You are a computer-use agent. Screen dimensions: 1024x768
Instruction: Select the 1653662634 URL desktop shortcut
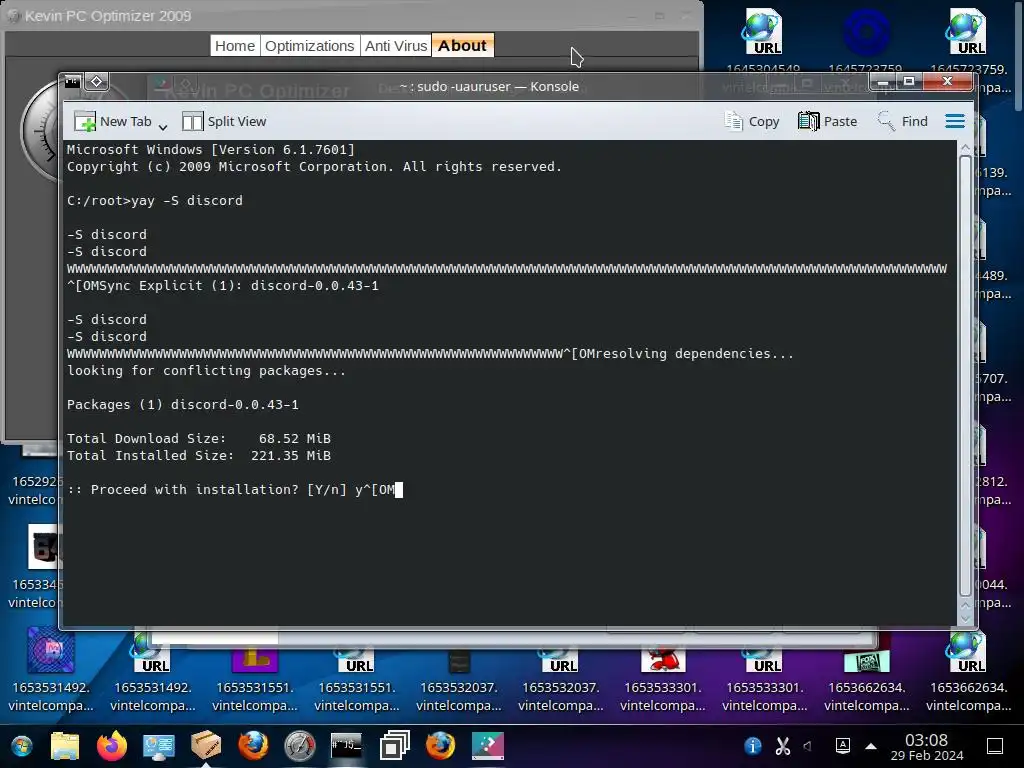[x=968, y=671]
